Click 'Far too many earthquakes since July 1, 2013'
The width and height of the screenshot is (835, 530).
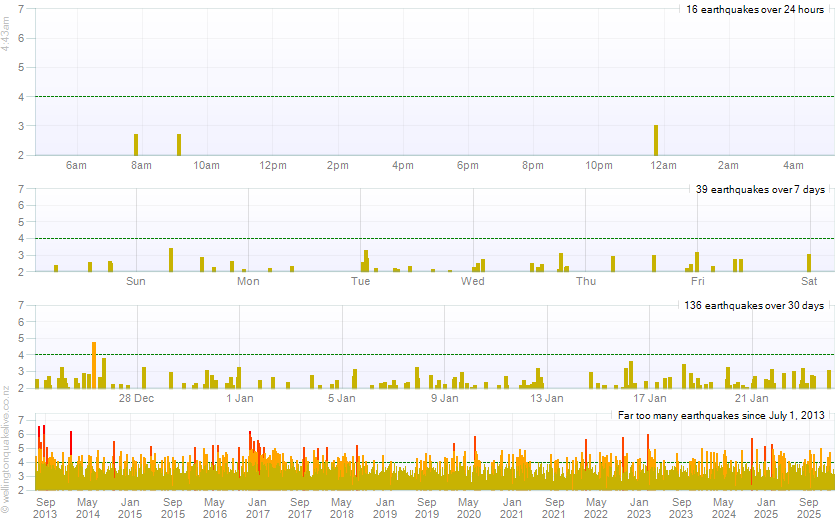pos(706,414)
